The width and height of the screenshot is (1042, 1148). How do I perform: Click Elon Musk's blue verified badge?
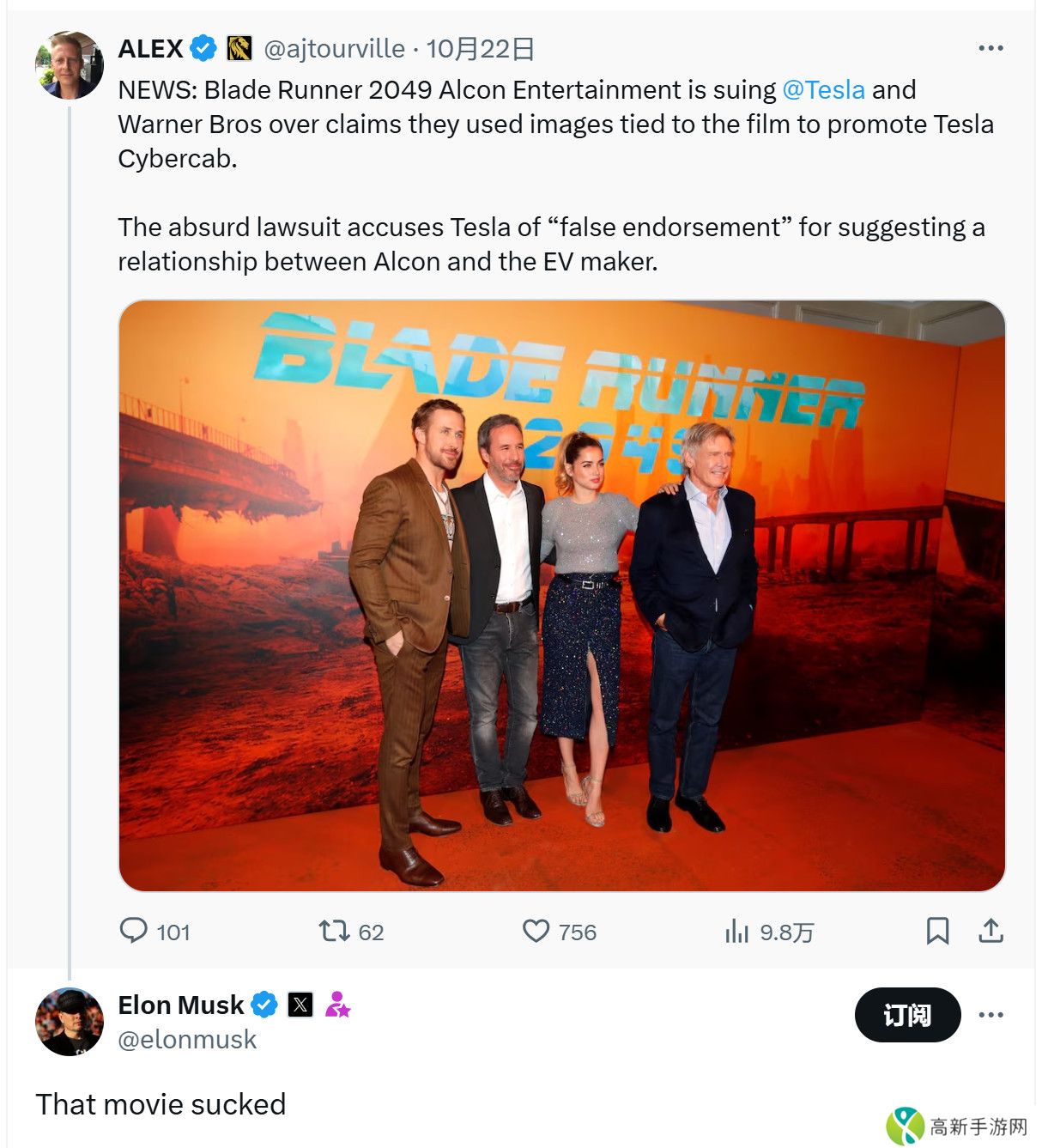[264, 1005]
